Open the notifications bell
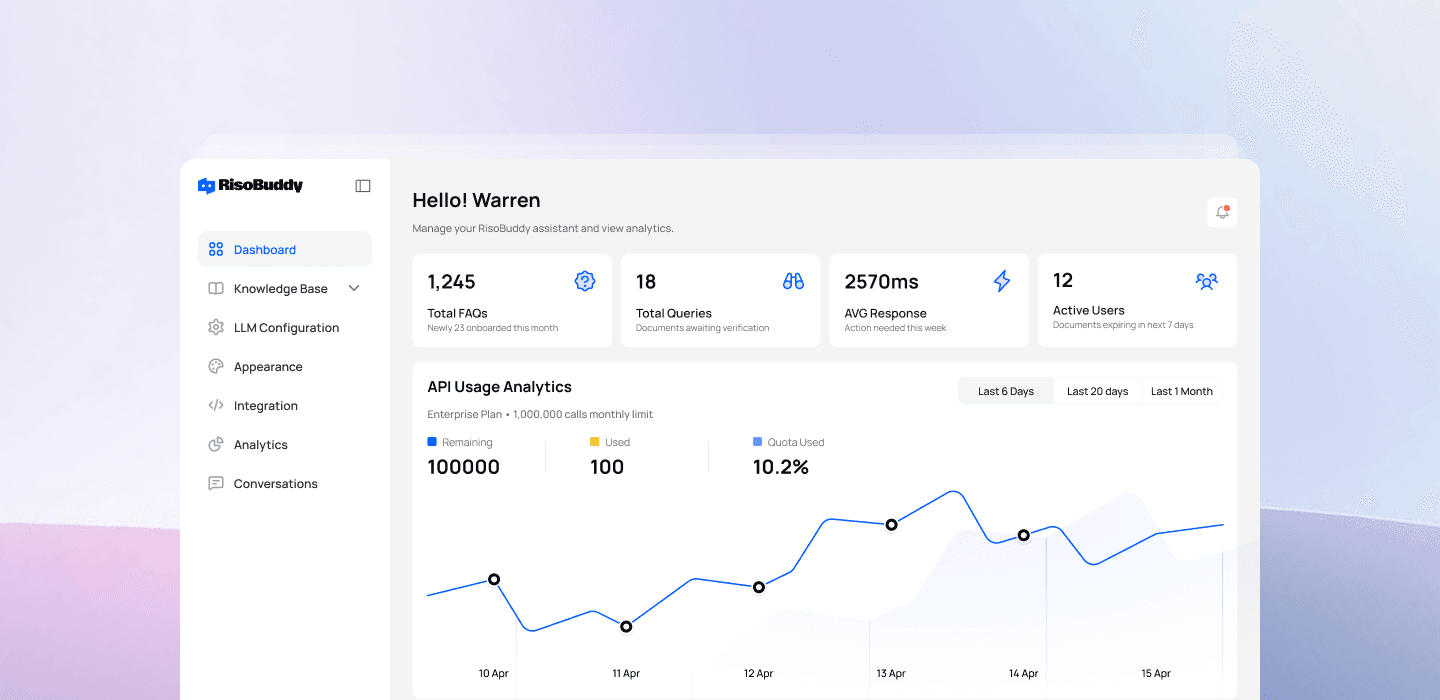 [1222, 212]
